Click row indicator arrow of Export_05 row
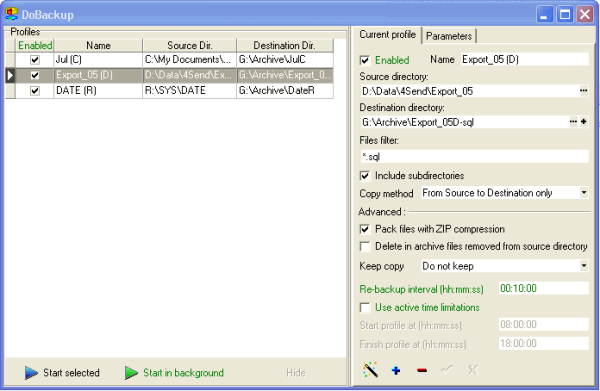Screen dimensions: 600x391 point(10,75)
